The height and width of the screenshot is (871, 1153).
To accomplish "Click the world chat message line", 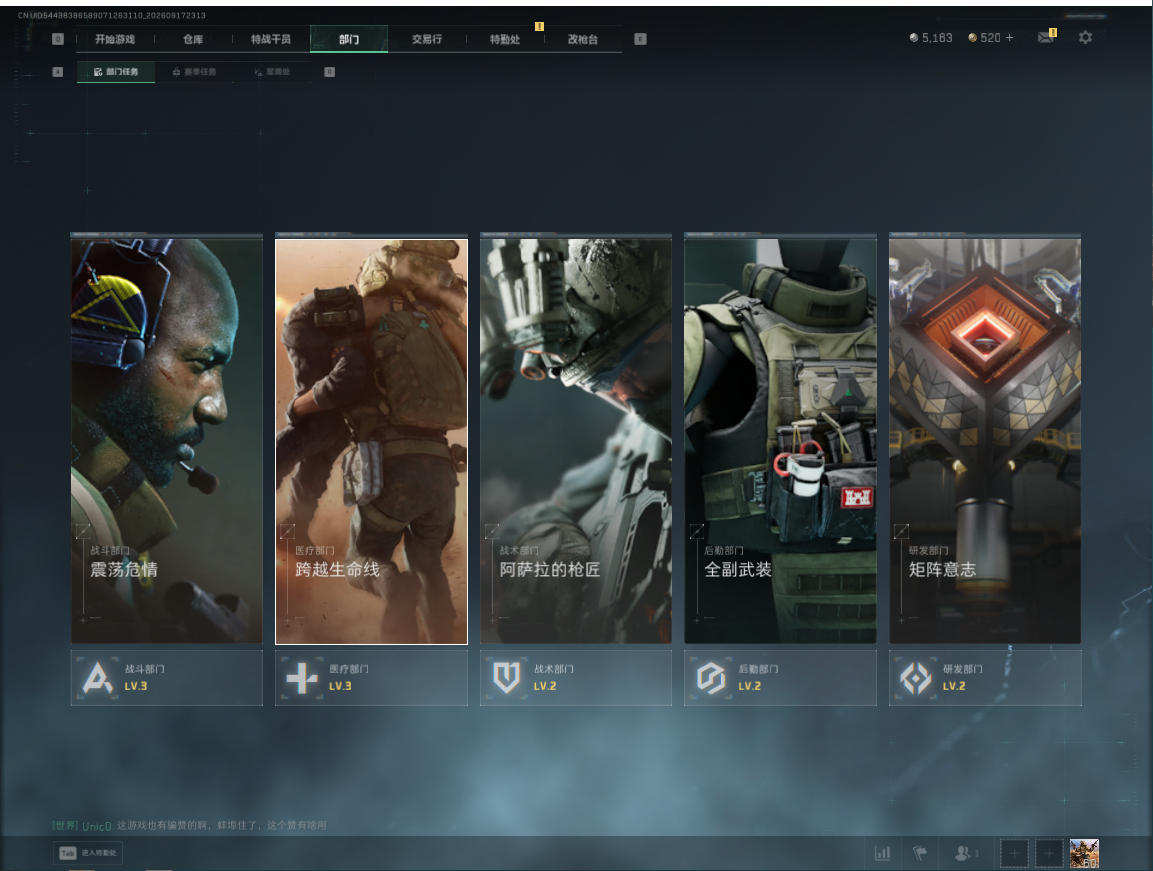I will coord(190,825).
